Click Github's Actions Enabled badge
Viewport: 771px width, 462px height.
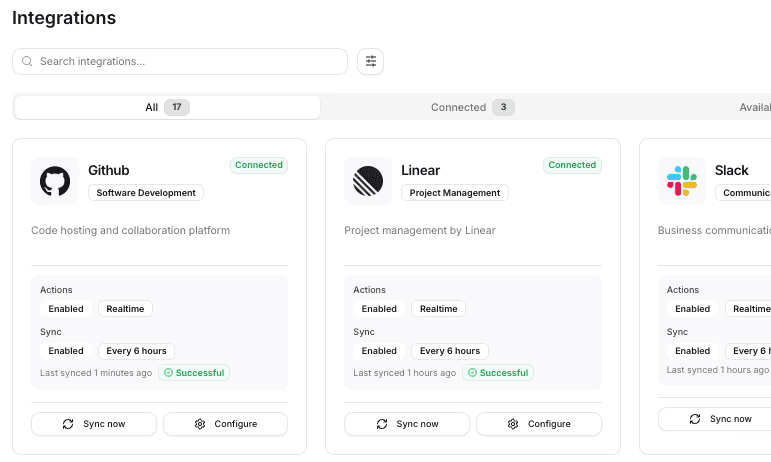(x=66, y=309)
